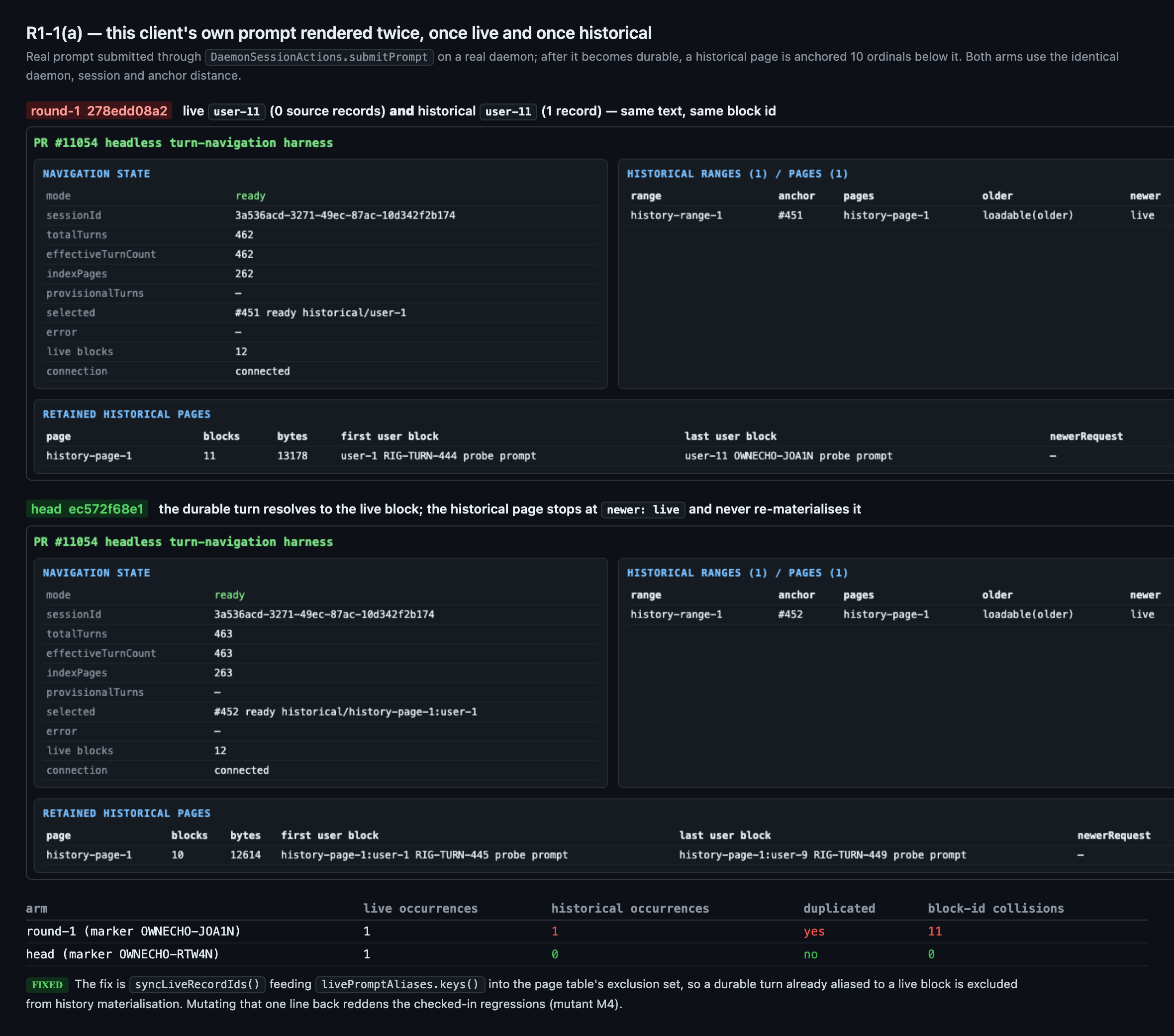Click the head marker OWNECHO-RTW4N summary row
The image size is (1174, 1036).
[587, 954]
